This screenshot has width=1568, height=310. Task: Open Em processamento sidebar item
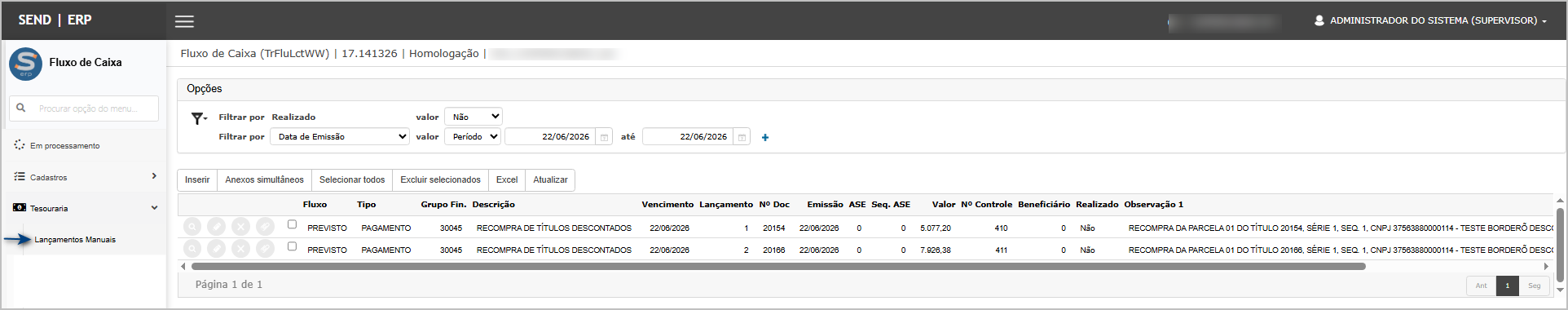65,145
